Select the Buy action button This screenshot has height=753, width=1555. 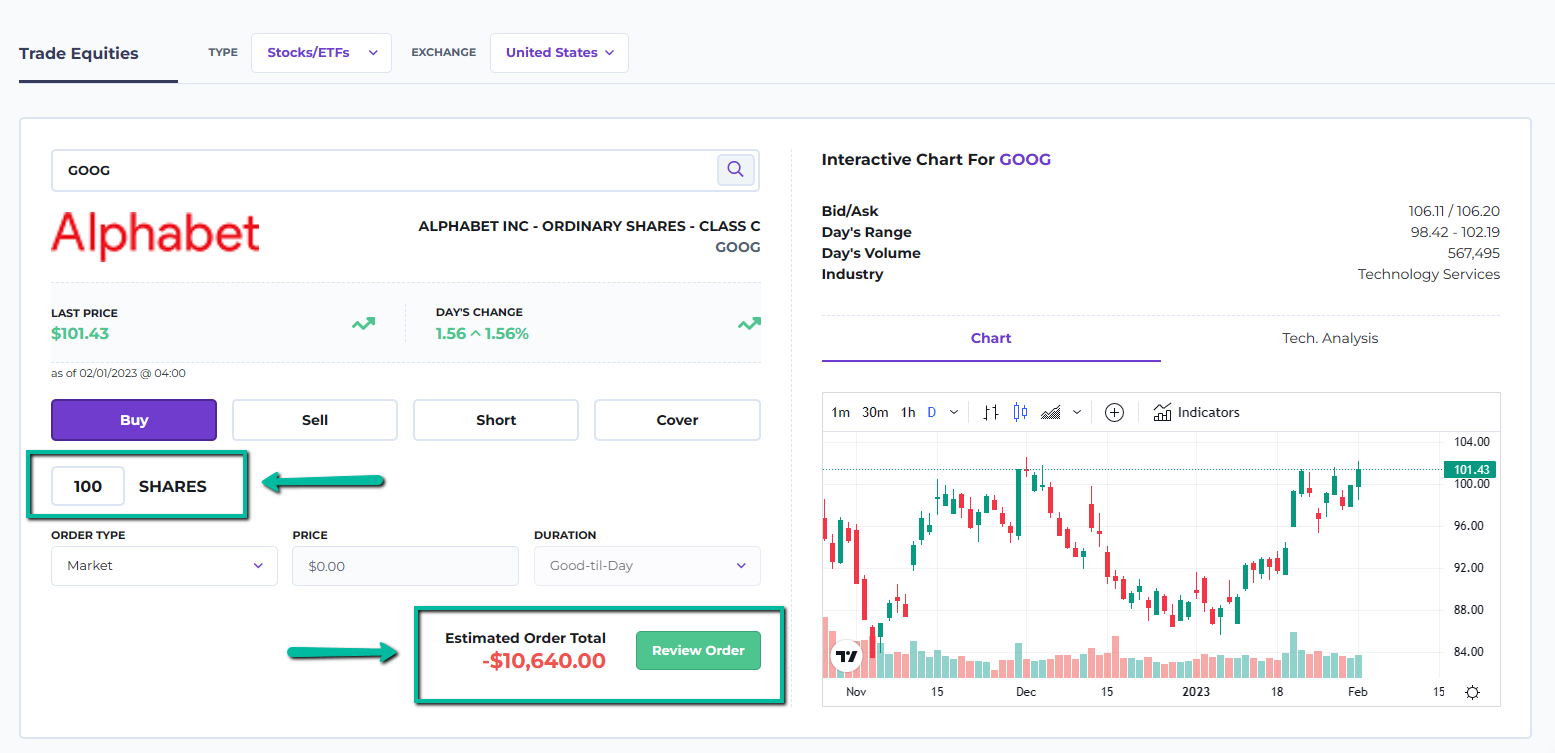pyautogui.click(x=134, y=420)
